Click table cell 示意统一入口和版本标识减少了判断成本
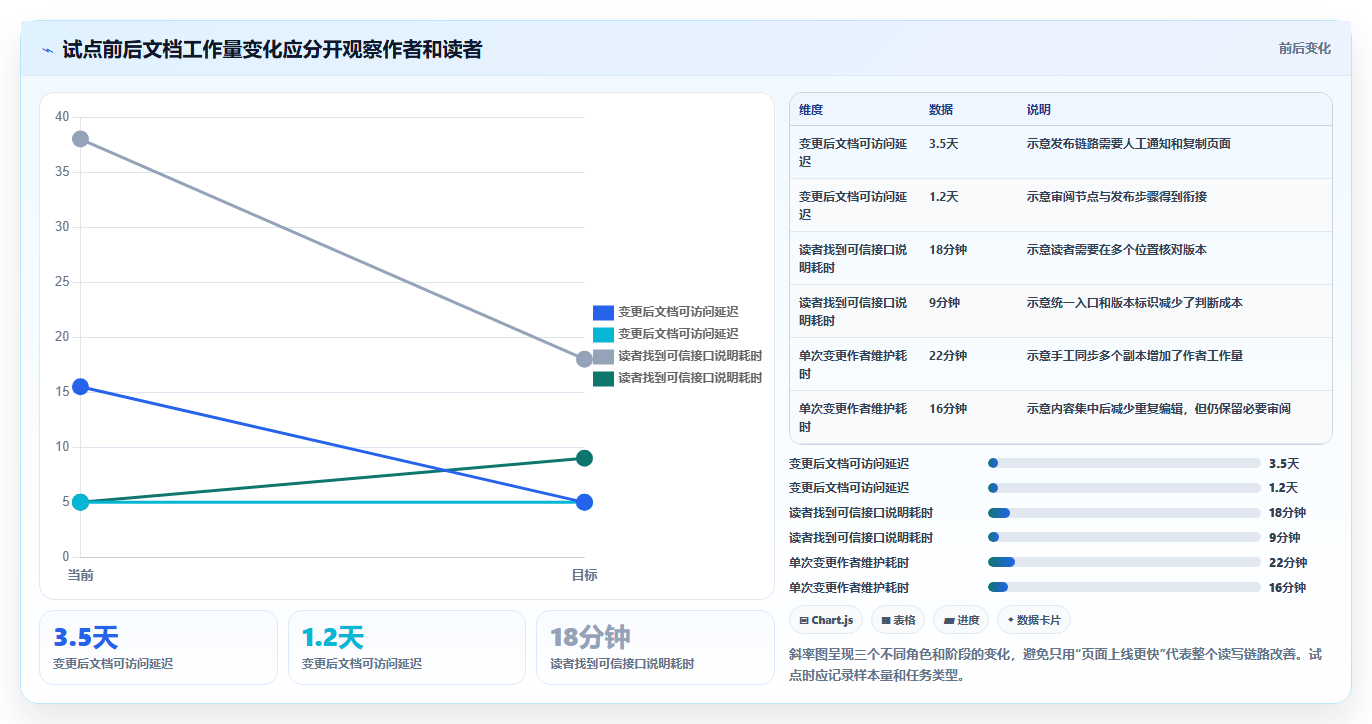This screenshot has width=1372, height=724. (1135, 303)
